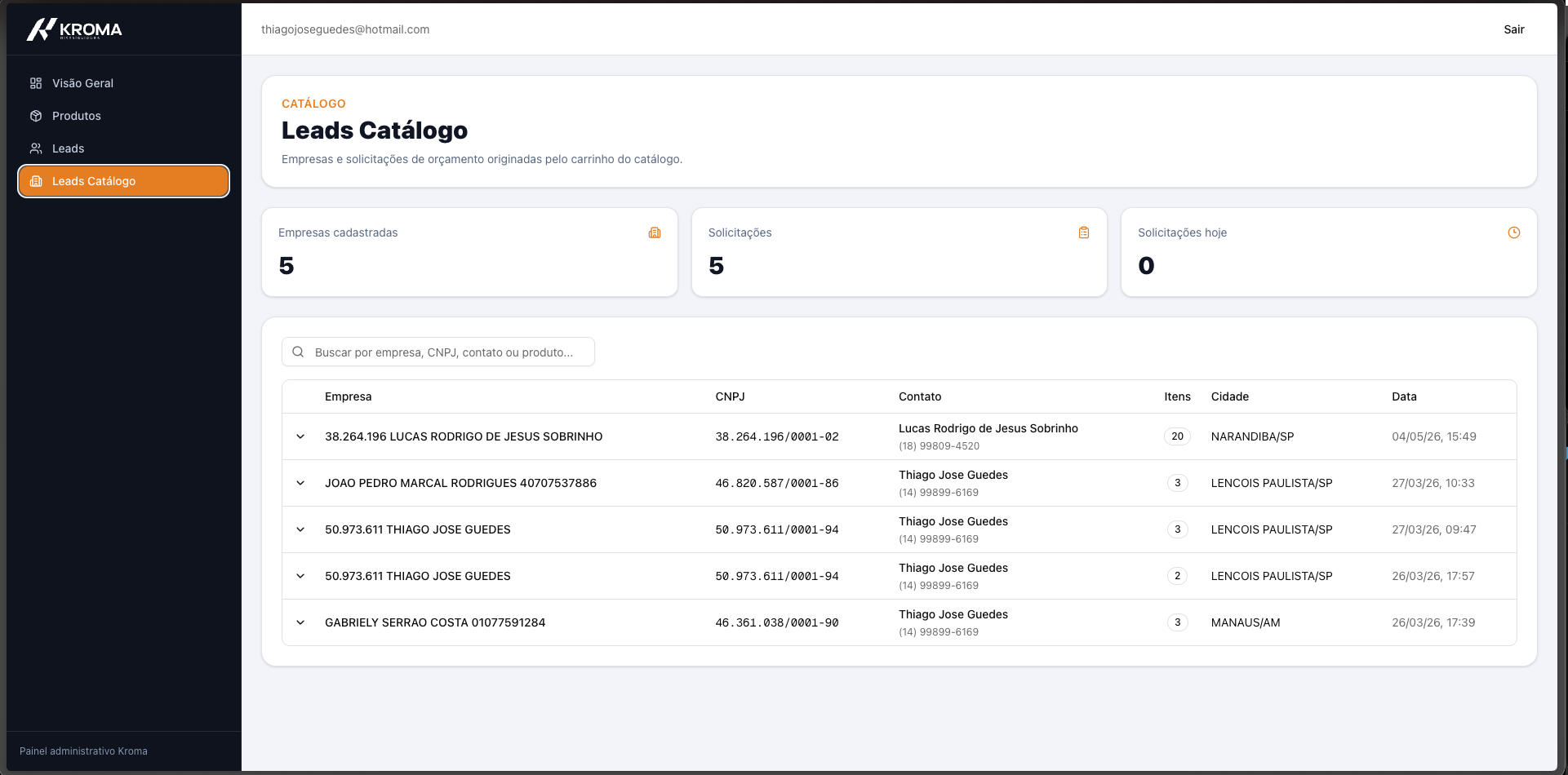This screenshot has height=775, width=1568.
Task: Expand the Joao Pedro Marcal Rodrigues row
Action: click(300, 483)
